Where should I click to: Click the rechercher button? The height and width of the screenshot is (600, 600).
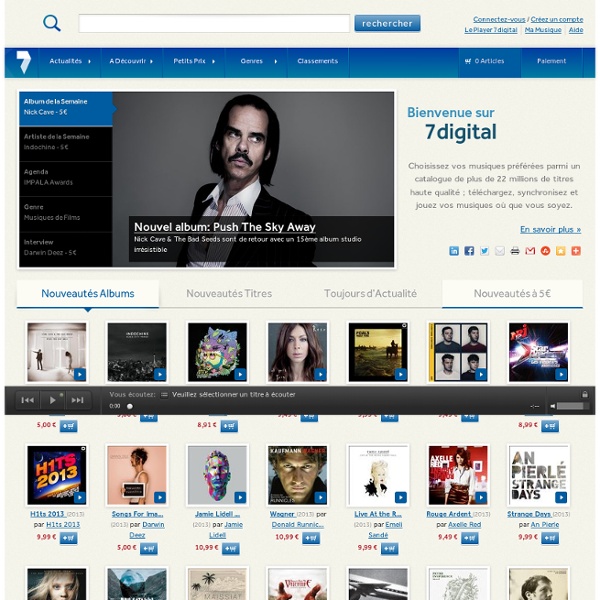coord(387,23)
